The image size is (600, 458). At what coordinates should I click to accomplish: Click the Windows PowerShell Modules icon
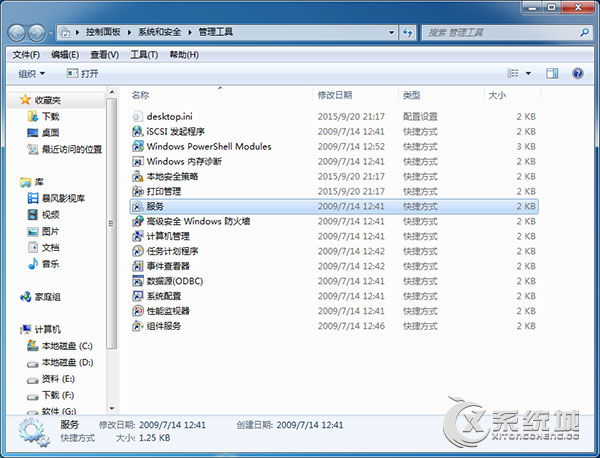click(x=137, y=147)
